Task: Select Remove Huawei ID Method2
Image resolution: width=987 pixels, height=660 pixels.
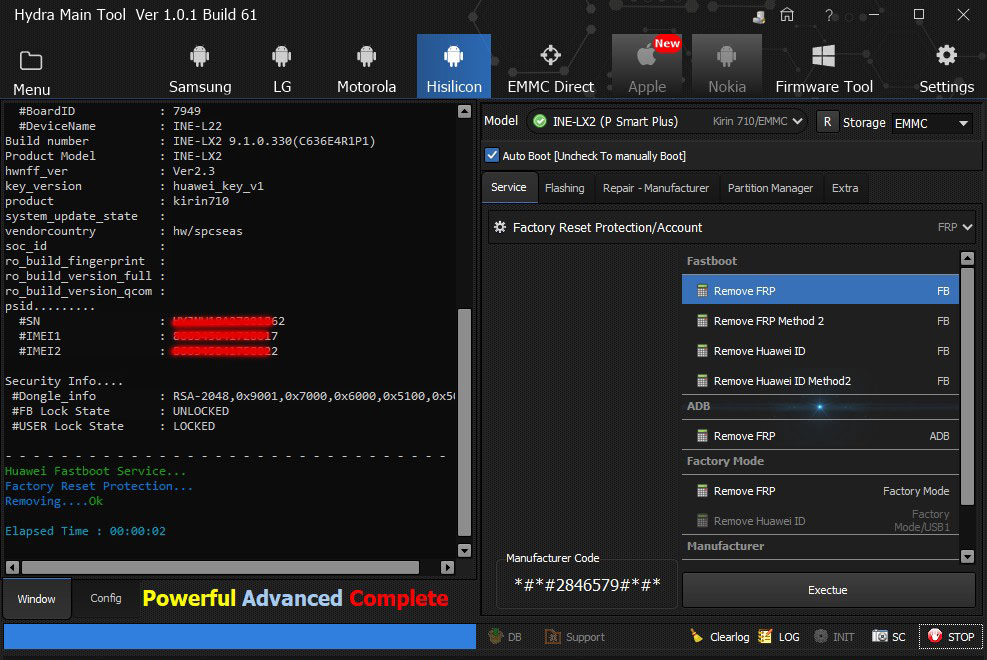Action: (820, 381)
